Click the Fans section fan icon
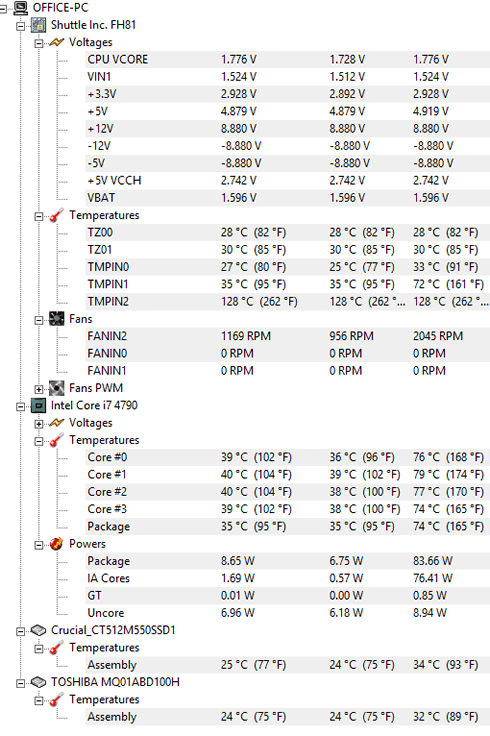 (56, 319)
